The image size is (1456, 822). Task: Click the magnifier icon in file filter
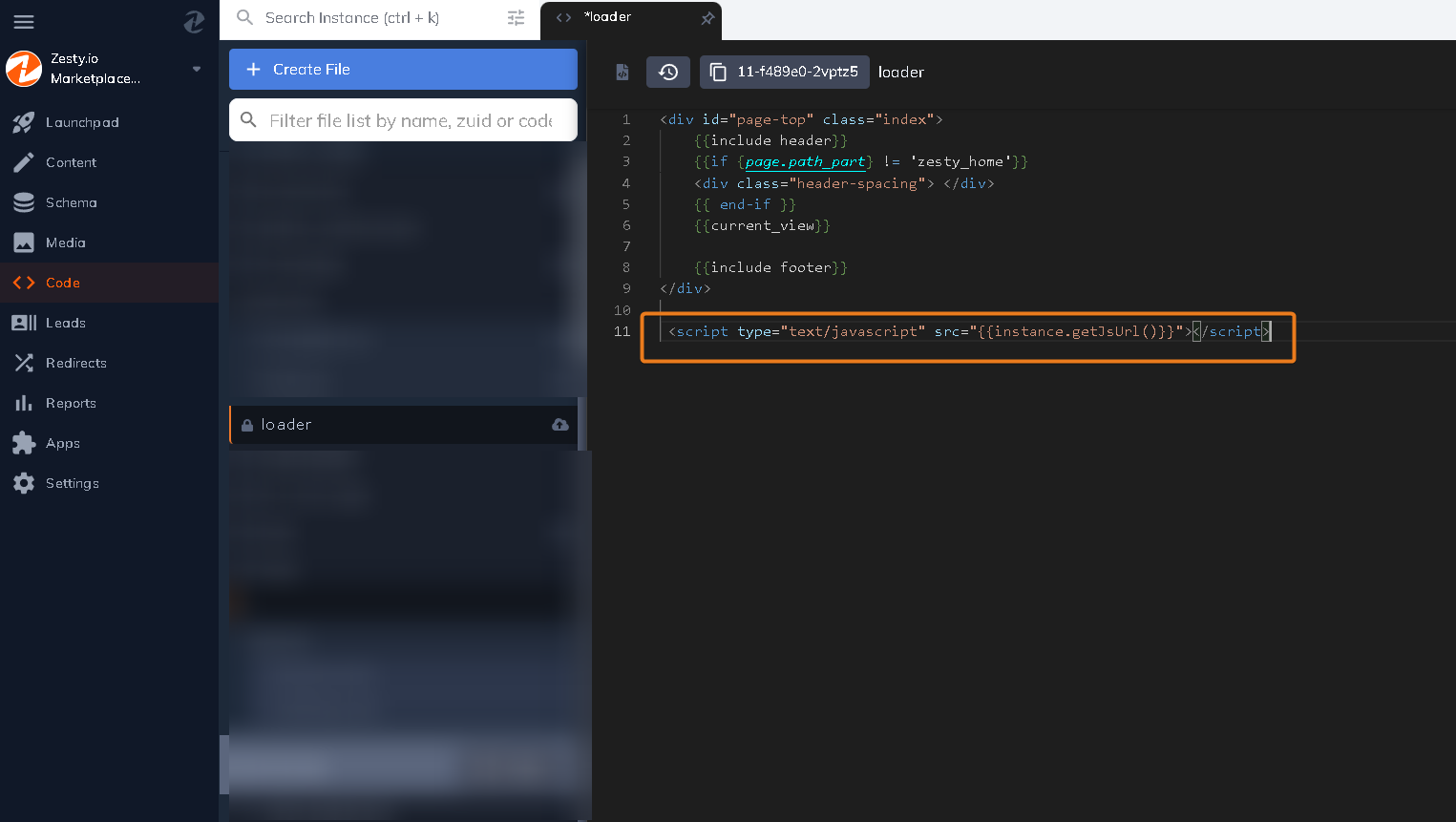(248, 120)
